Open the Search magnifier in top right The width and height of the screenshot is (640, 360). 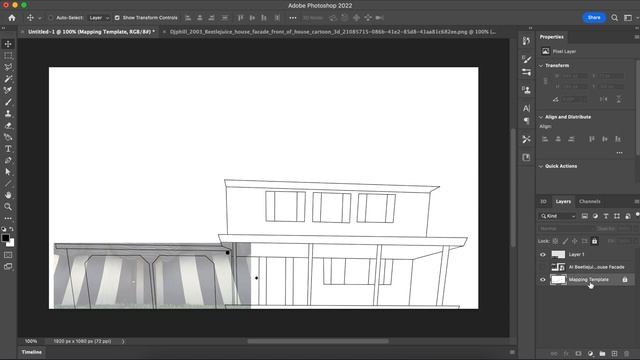(x=614, y=18)
